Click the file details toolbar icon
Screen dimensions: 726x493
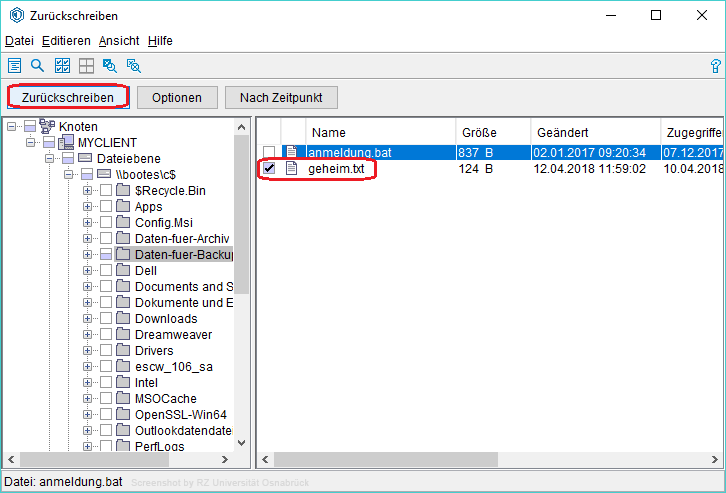click(15, 66)
